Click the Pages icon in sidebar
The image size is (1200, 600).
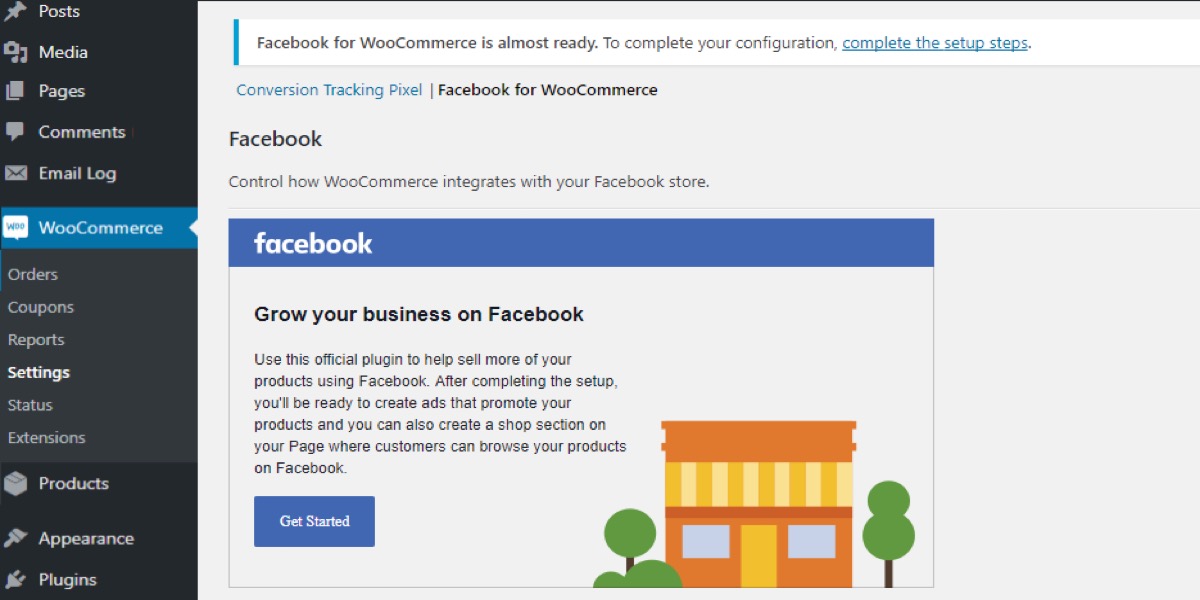[15, 91]
